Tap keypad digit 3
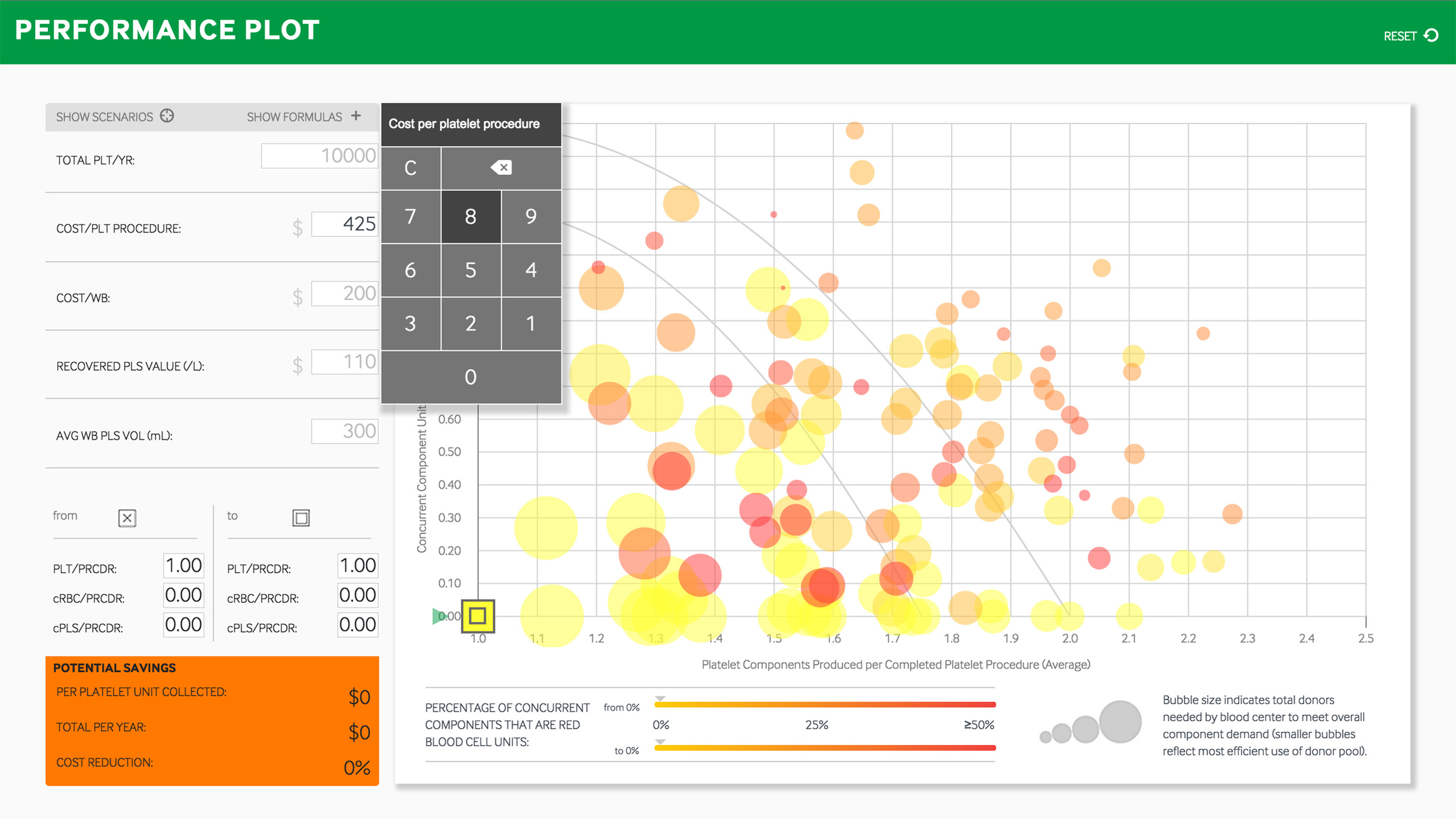1456x819 pixels. click(411, 323)
